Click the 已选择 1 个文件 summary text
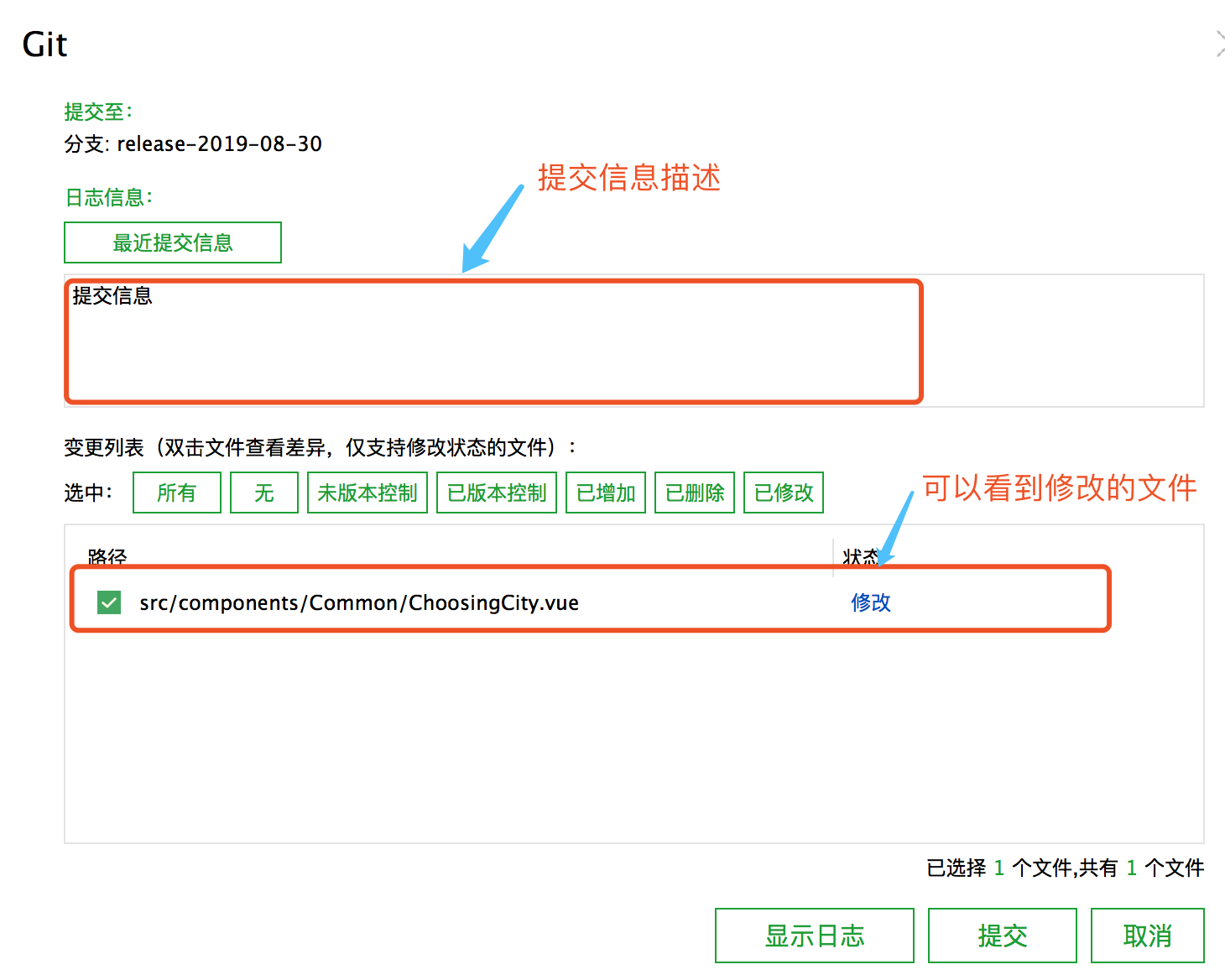1225x980 pixels. pyautogui.click(x=998, y=868)
